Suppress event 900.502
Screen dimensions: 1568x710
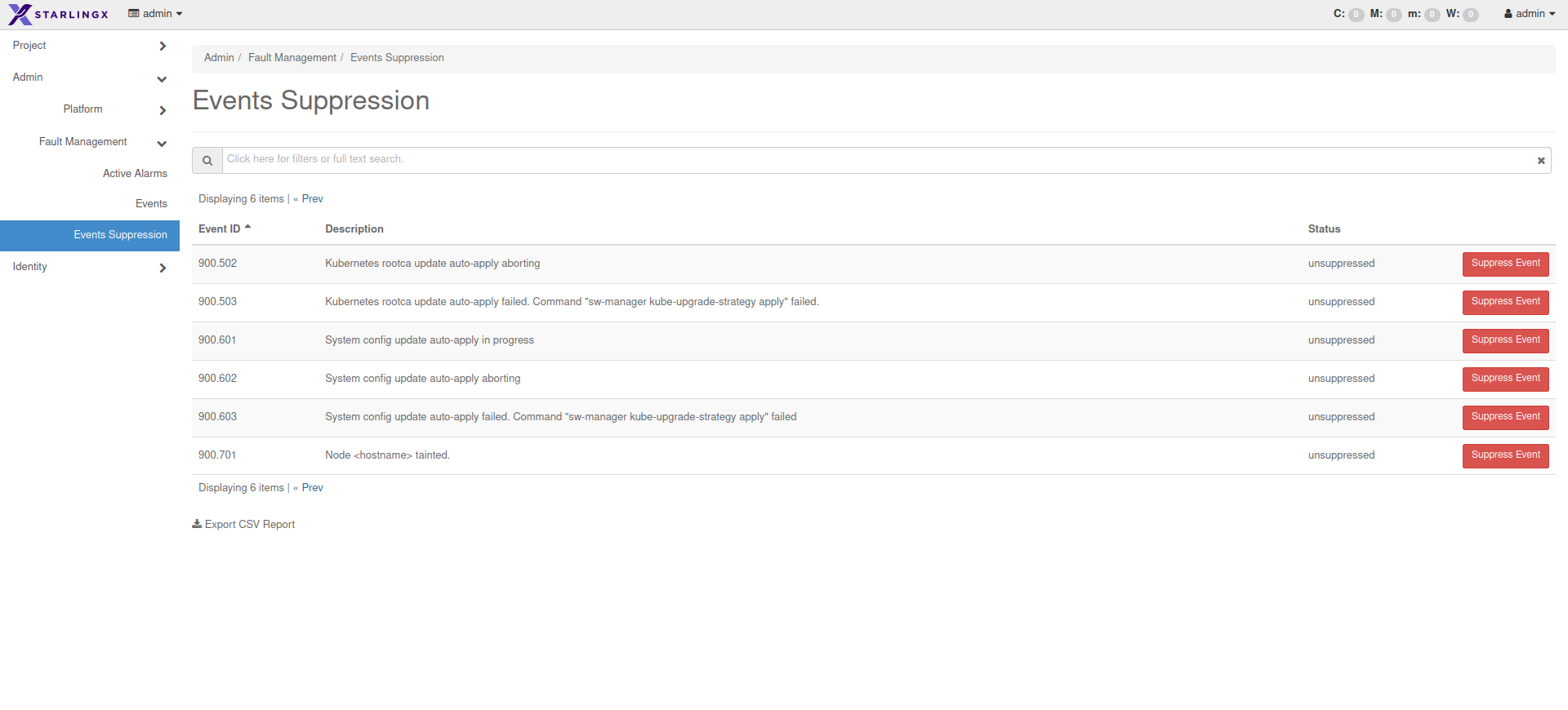1505,264
